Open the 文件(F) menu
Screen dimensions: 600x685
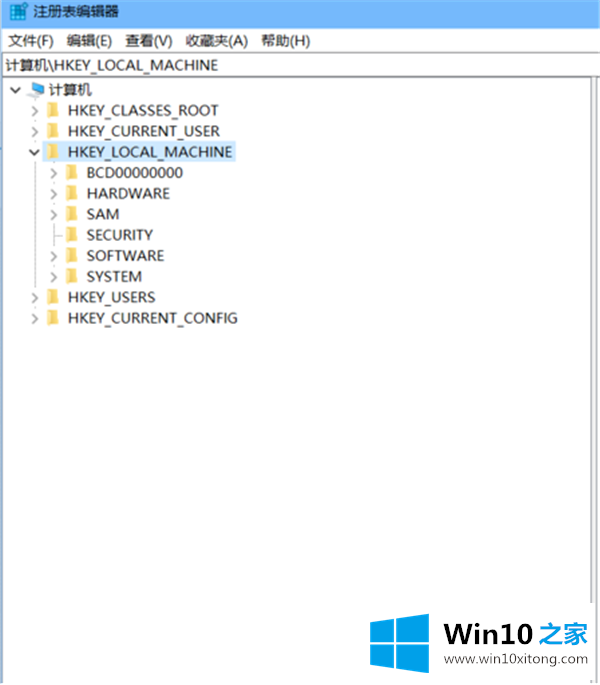click(31, 41)
